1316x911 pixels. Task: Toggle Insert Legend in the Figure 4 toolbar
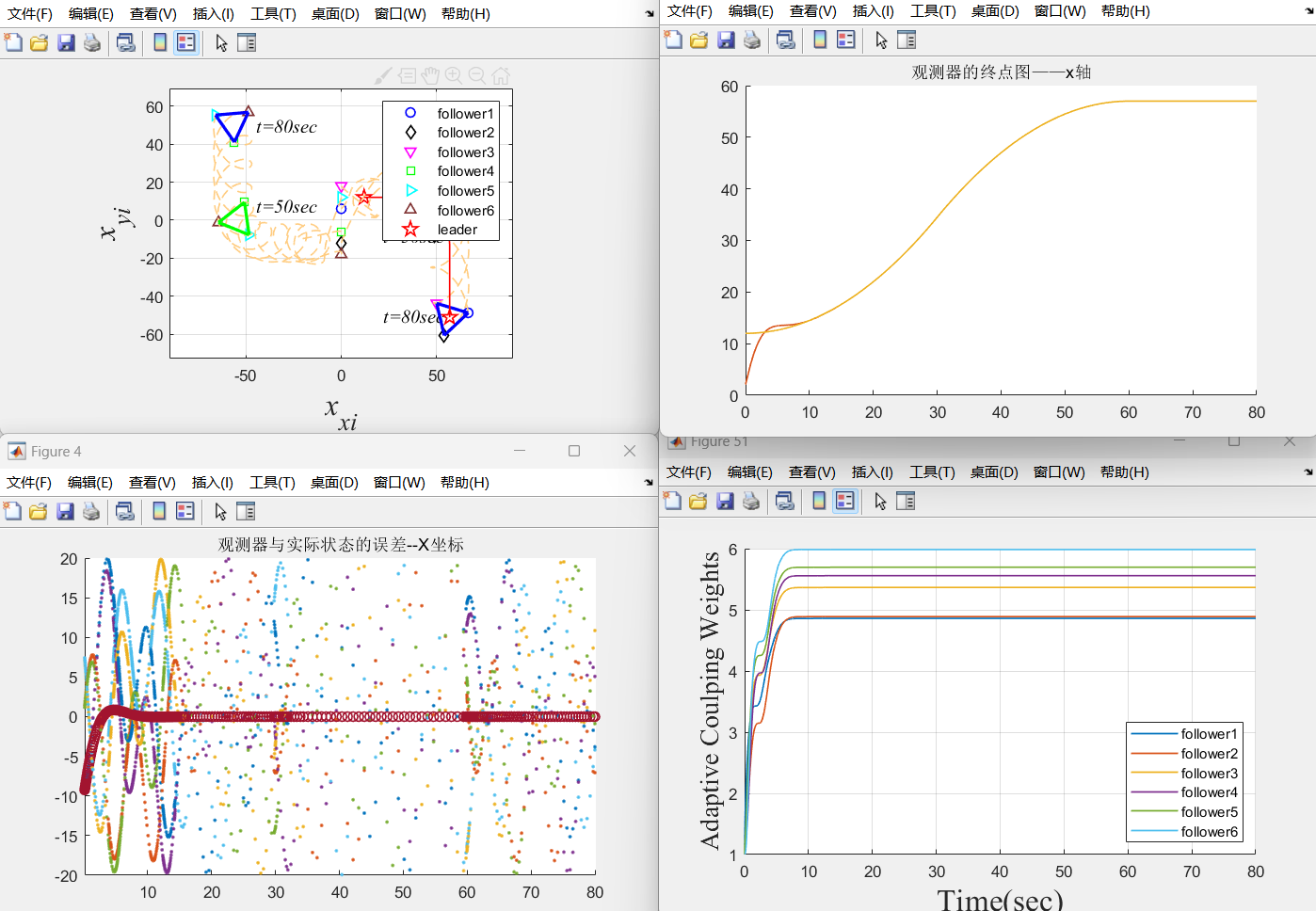coord(185,511)
